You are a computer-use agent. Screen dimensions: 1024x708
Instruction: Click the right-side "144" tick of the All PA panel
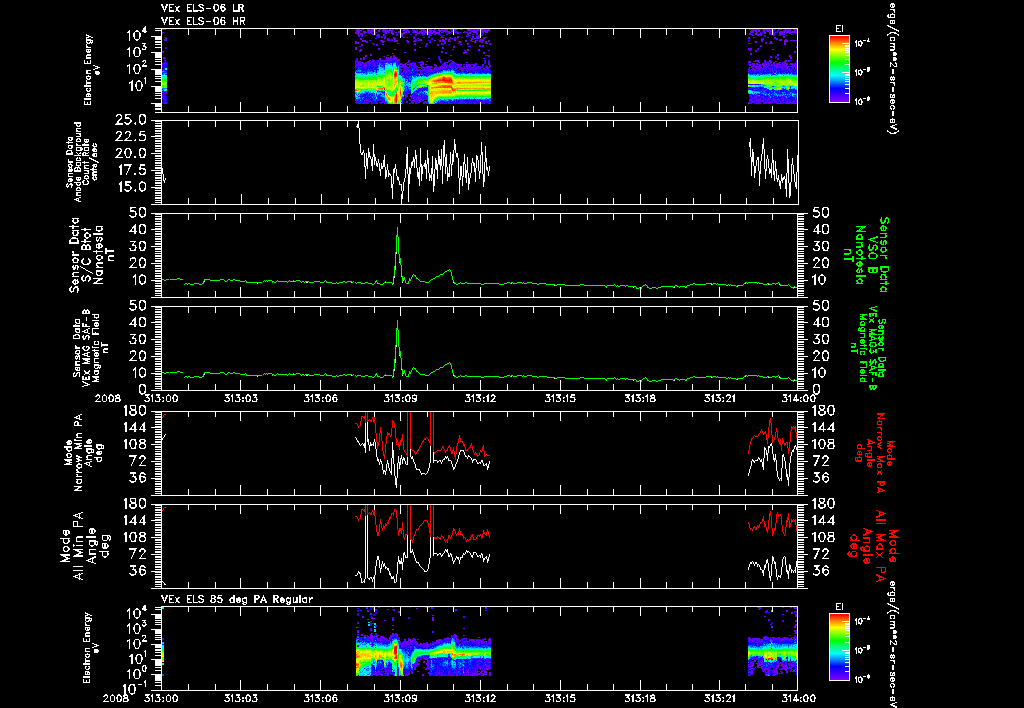pos(823,520)
